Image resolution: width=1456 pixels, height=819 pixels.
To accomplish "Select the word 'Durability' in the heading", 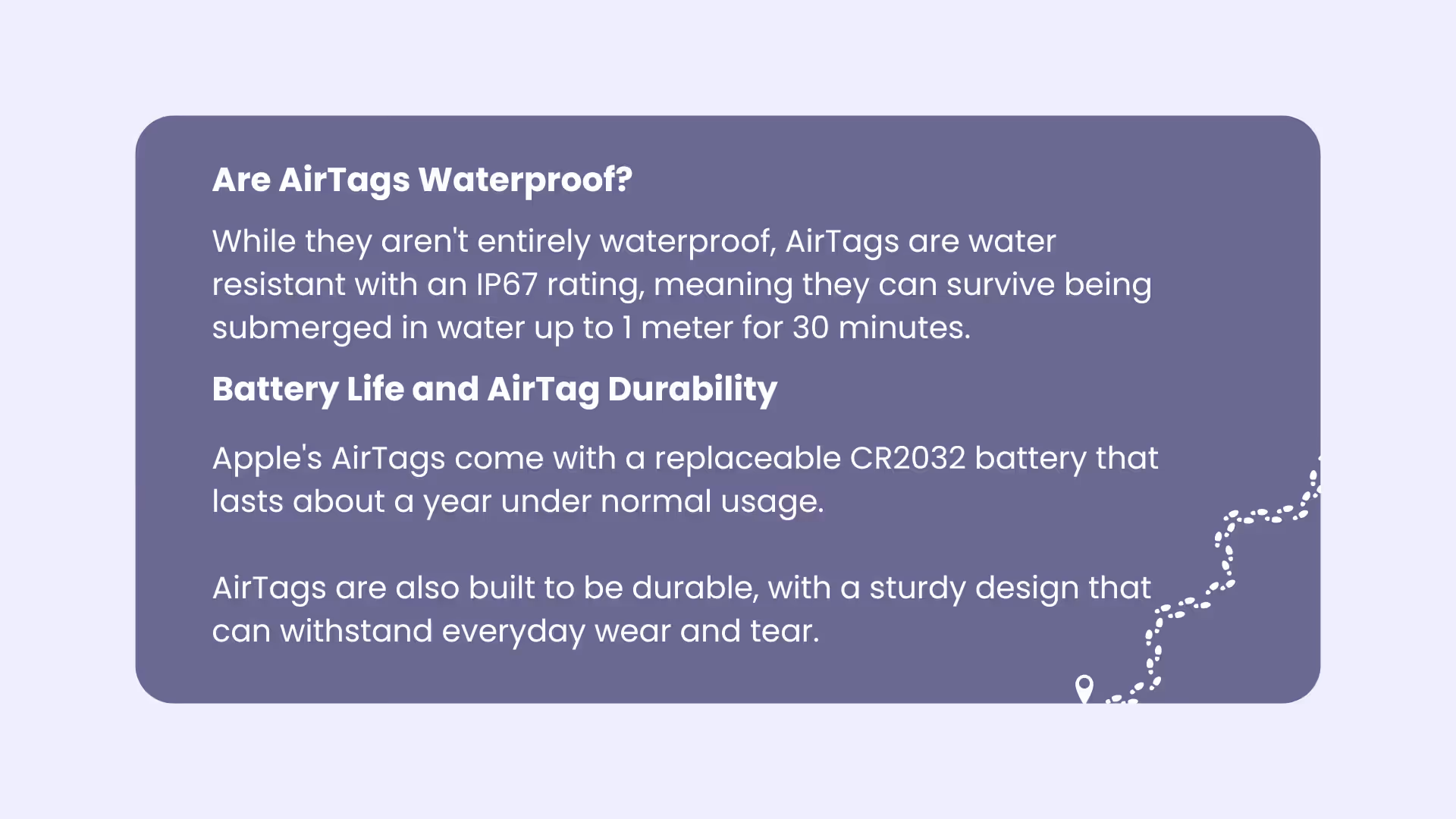I will [x=692, y=390].
